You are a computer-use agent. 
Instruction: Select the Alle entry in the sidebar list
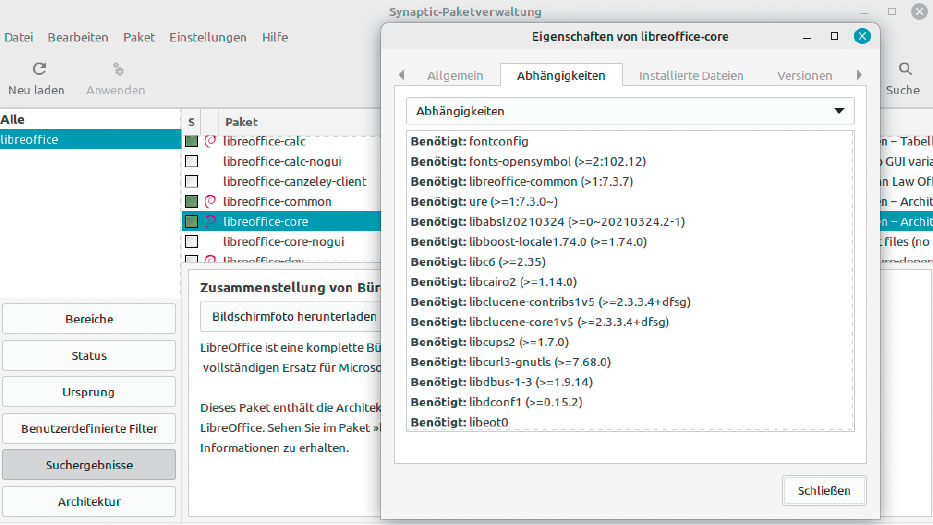(x=90, y=119)
